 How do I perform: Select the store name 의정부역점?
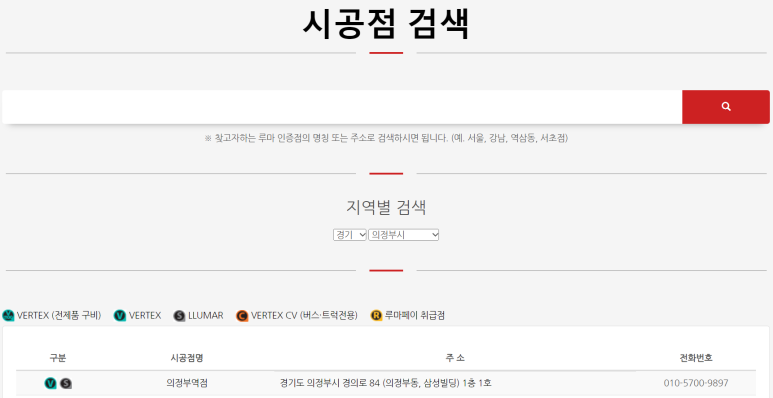click(187, 383)
